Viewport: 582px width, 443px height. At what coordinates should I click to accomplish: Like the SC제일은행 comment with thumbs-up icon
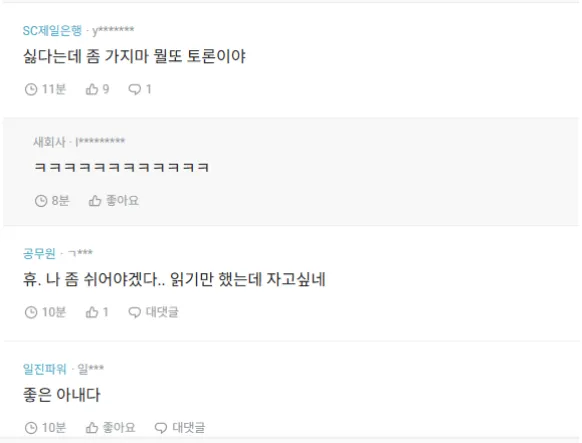point(92,89)
